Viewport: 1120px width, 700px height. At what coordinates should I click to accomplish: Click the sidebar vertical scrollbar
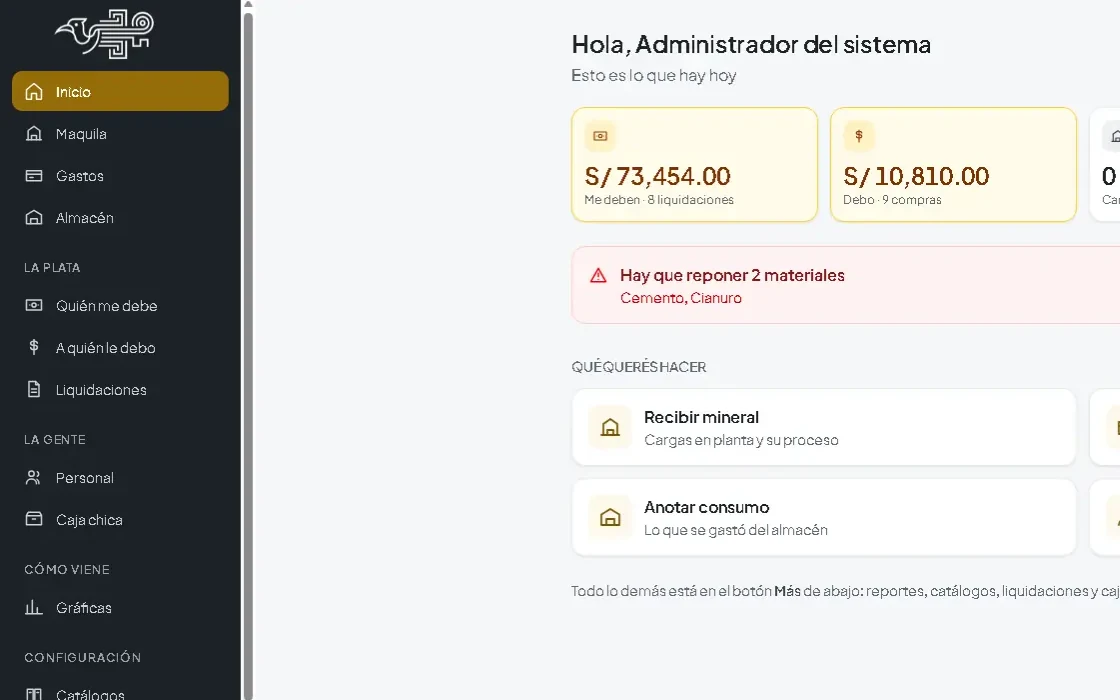coord(248,354)
